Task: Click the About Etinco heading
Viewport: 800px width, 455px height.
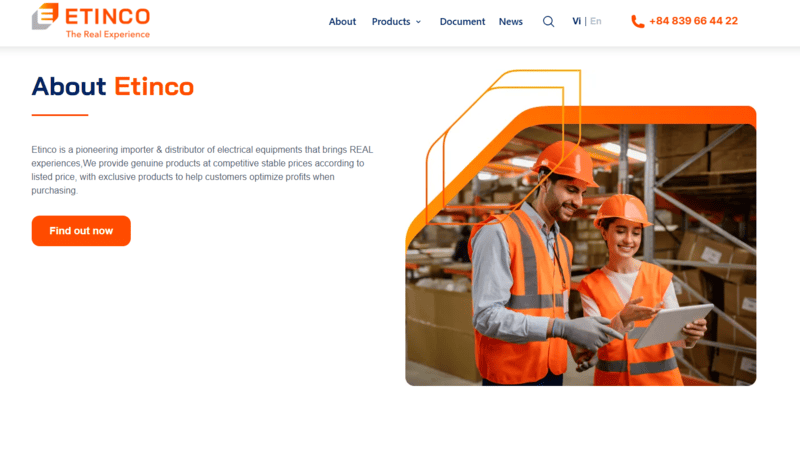Action: point(113,86)
